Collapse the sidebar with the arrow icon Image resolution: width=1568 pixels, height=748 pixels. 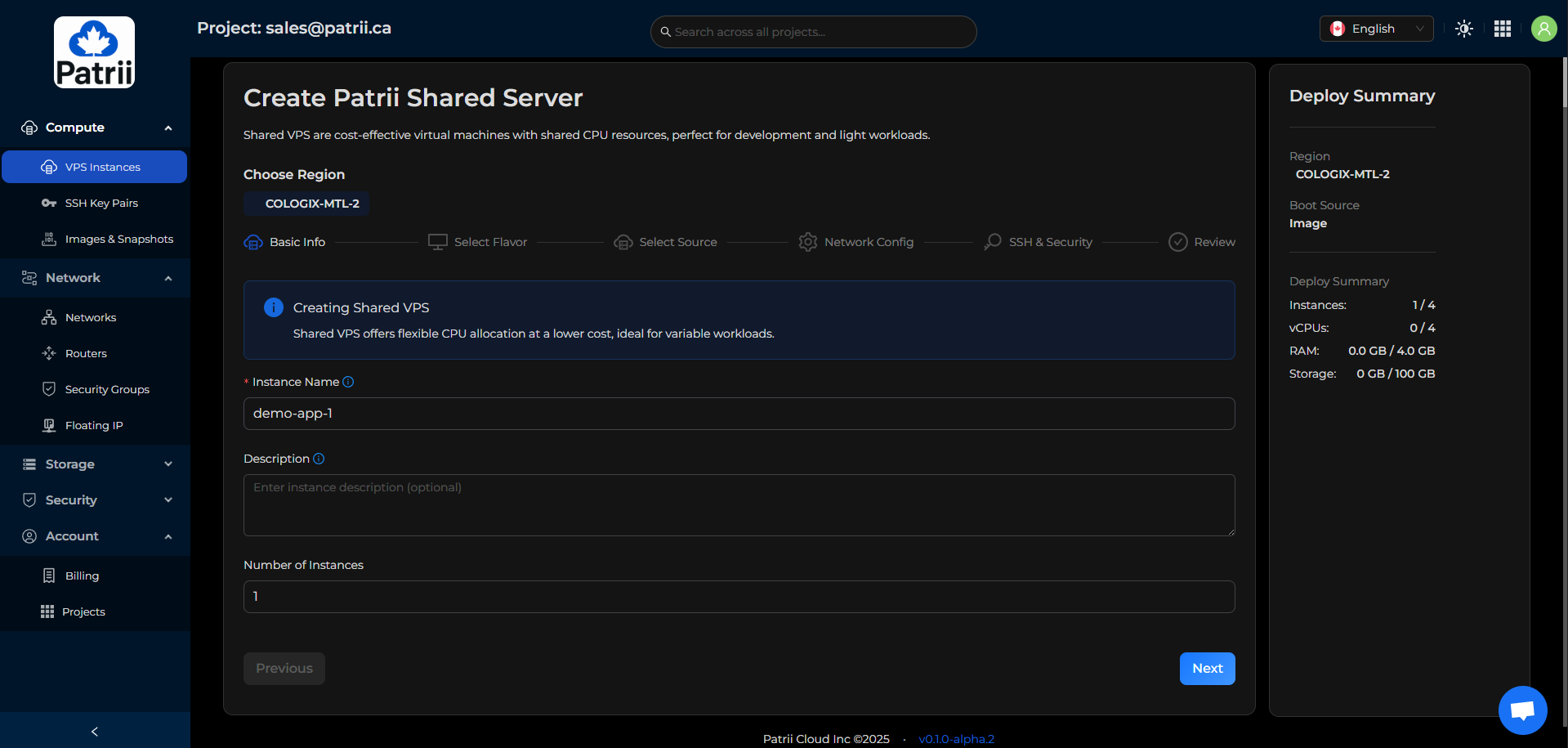click(95, 731)
